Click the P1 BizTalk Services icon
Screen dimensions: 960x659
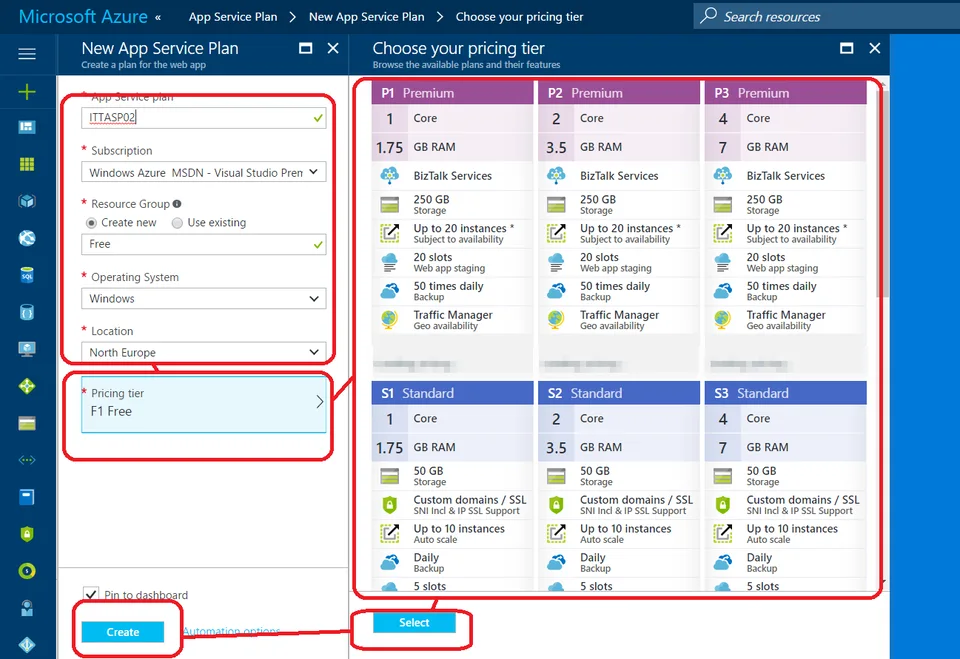[389, 176]
